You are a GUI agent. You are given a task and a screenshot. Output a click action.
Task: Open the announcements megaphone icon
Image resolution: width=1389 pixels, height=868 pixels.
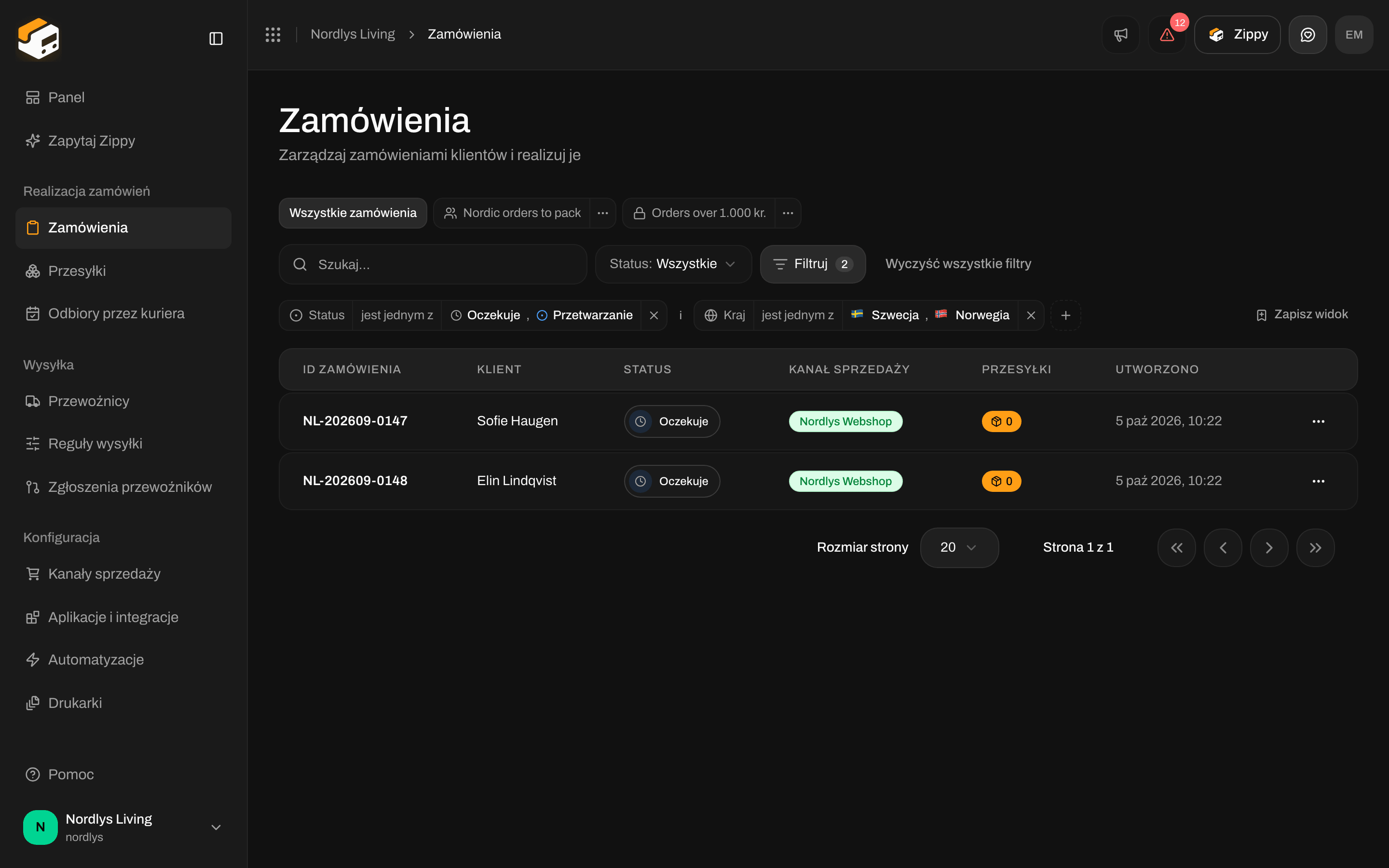click(x=1120, y=34)
